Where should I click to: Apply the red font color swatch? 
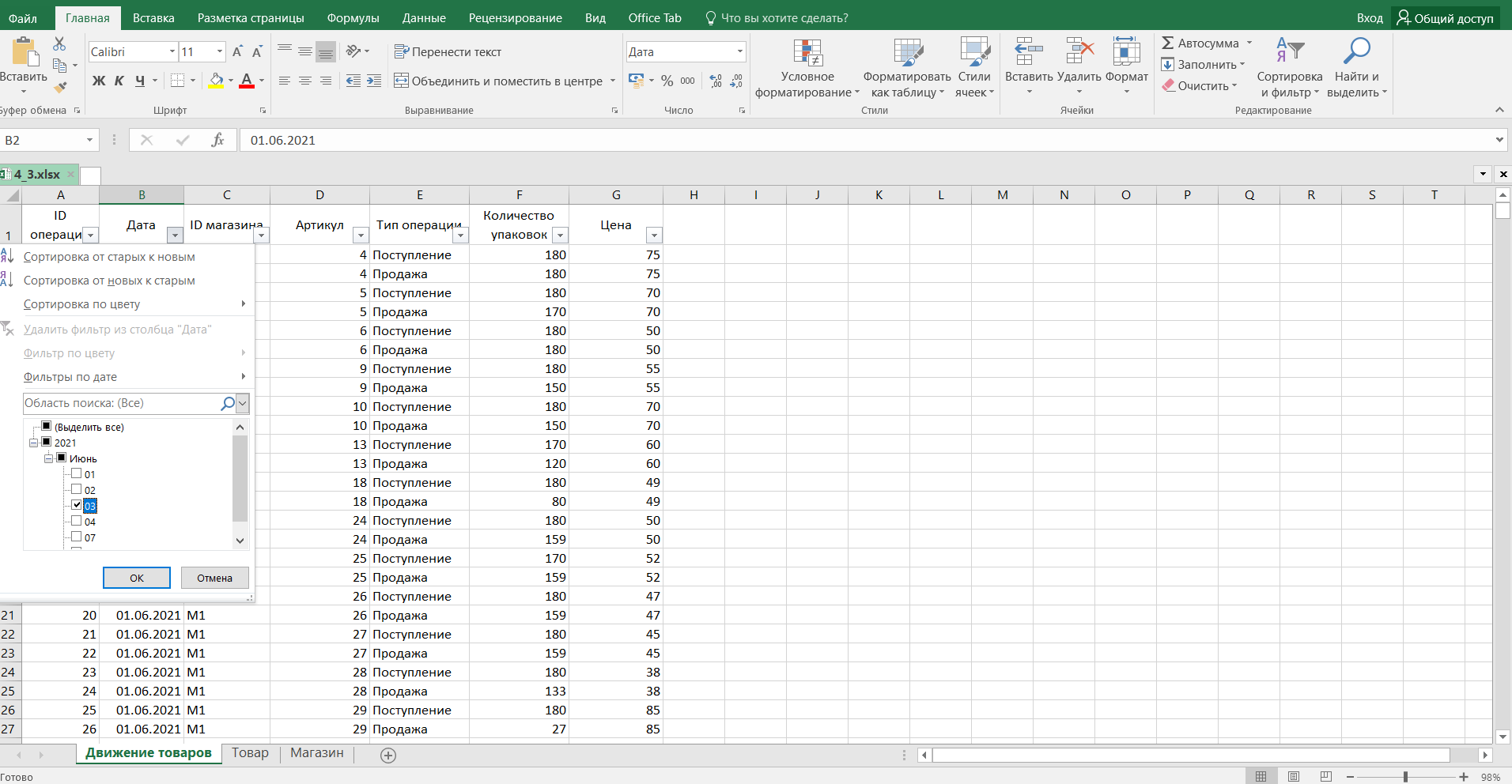point(247,81)
